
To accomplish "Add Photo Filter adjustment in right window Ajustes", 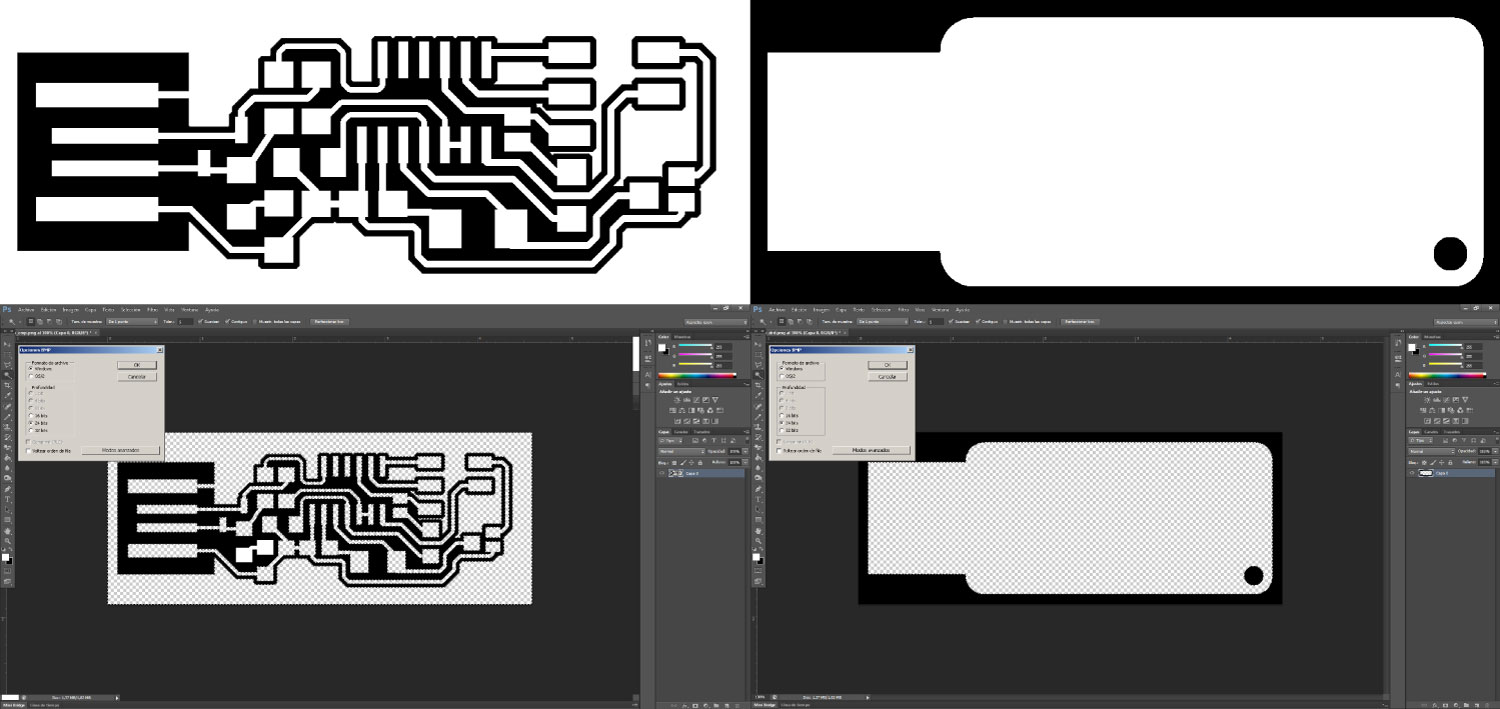I will (1451, 410).
